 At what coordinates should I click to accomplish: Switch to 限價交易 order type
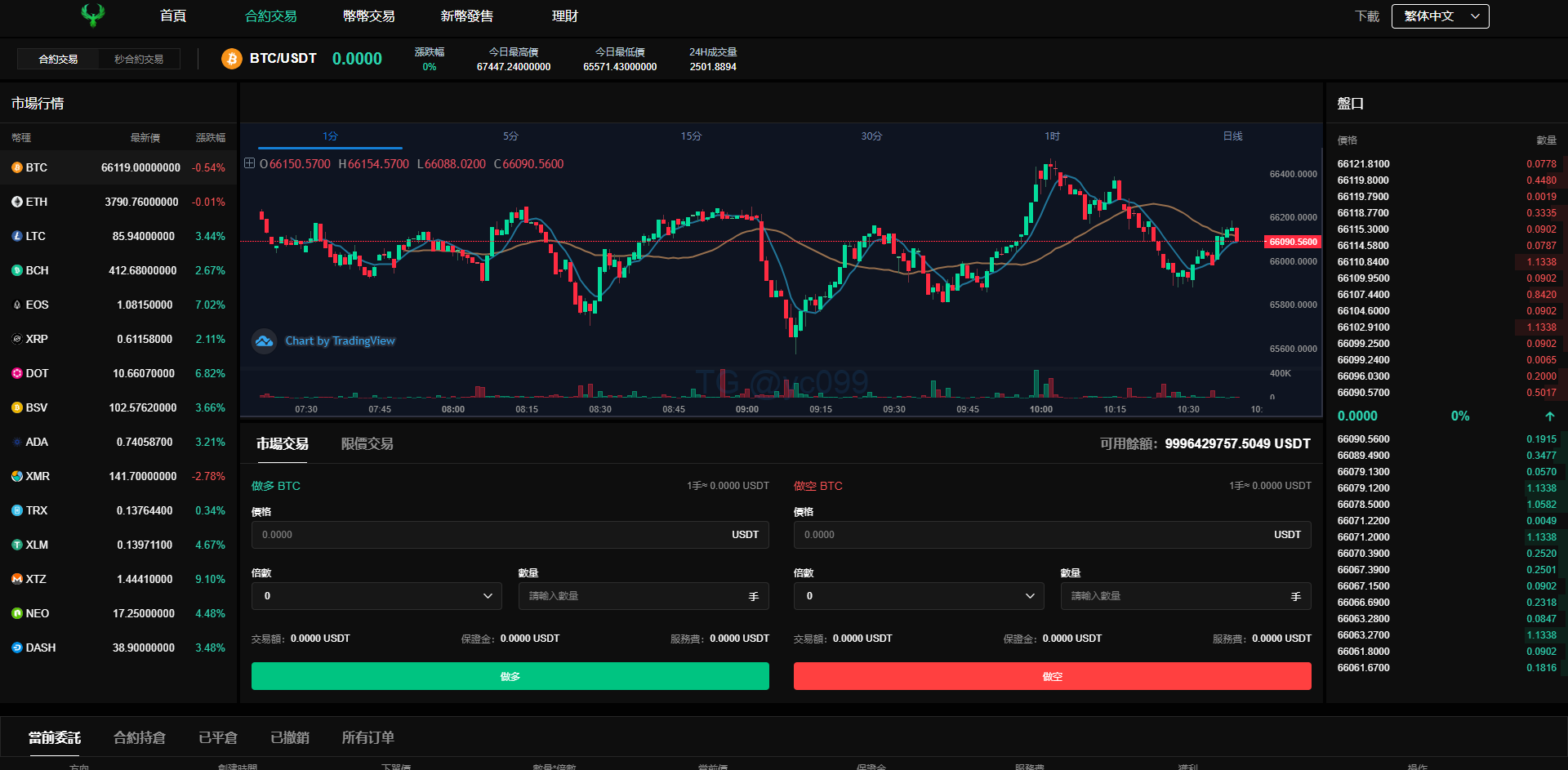tap(367, 443)
